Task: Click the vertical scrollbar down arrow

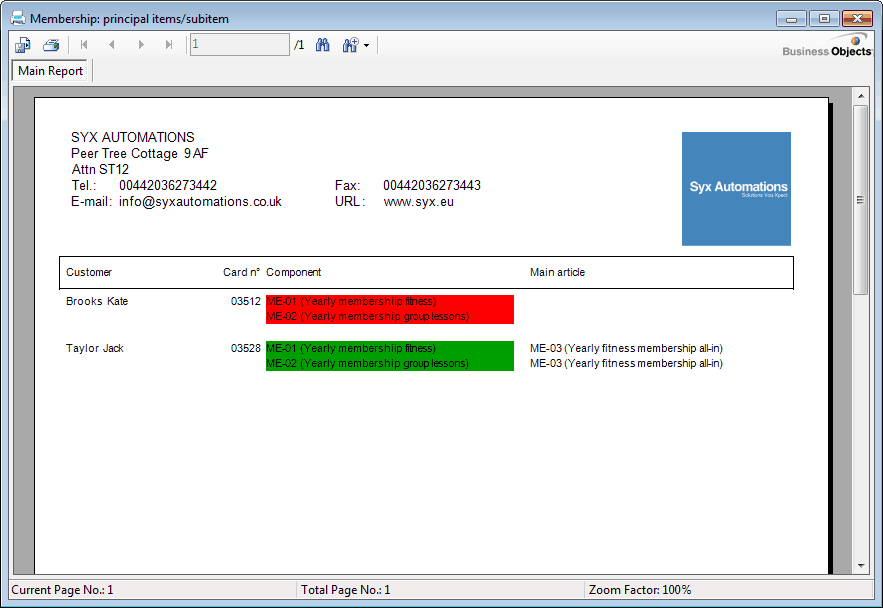Action: [x=860, y=566]
